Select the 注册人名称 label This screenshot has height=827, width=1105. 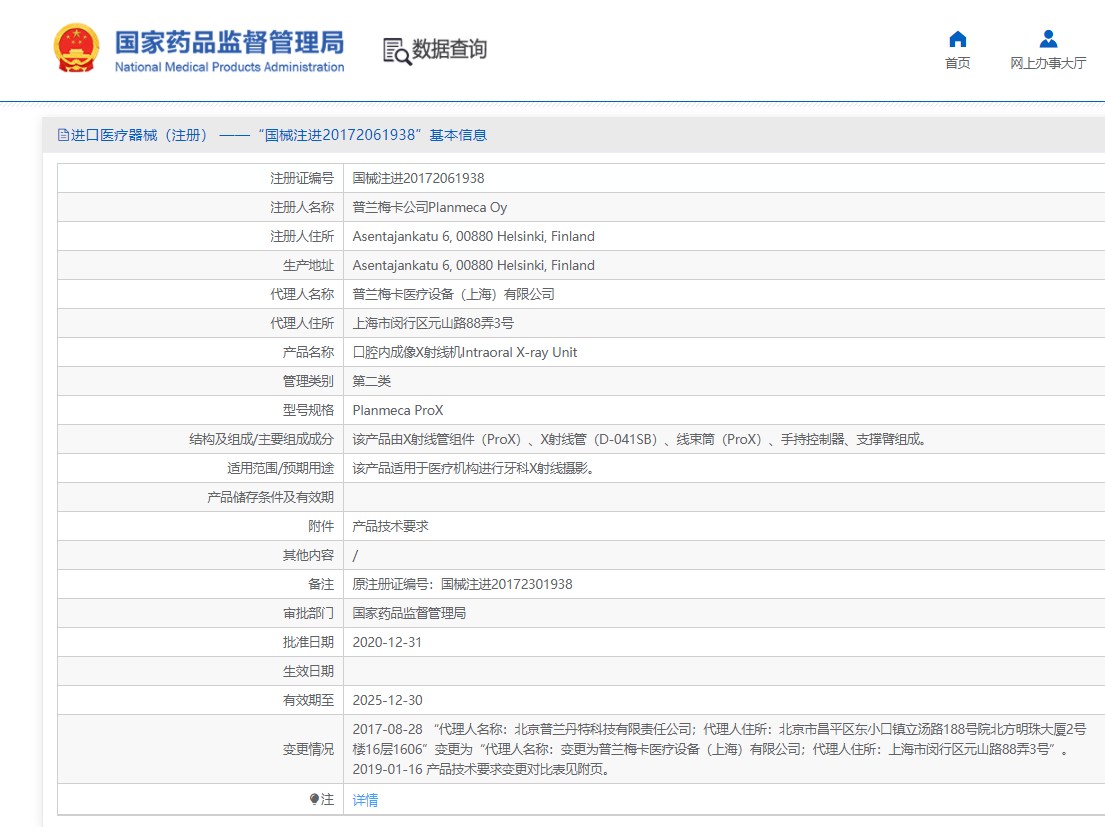pos(302,207)
